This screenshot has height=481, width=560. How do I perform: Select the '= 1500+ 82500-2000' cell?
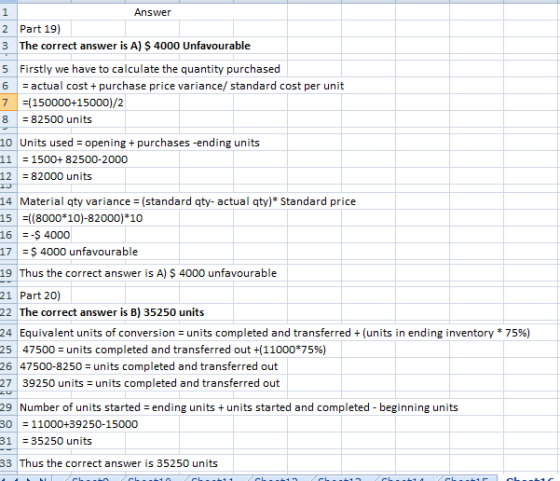pyautogui.click(x=75, y=159)
